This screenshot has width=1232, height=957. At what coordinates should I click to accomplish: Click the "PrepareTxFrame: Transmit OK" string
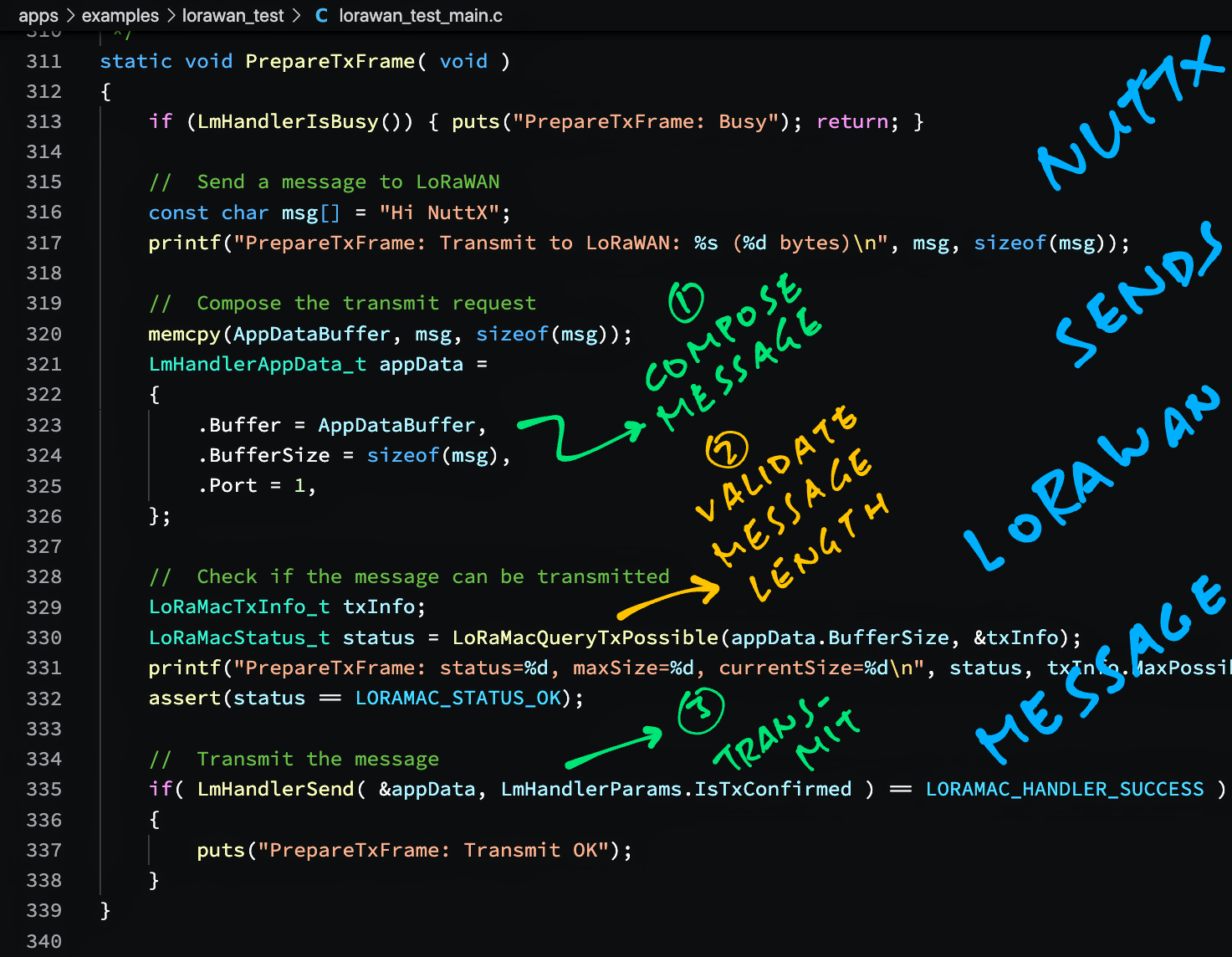434,851
